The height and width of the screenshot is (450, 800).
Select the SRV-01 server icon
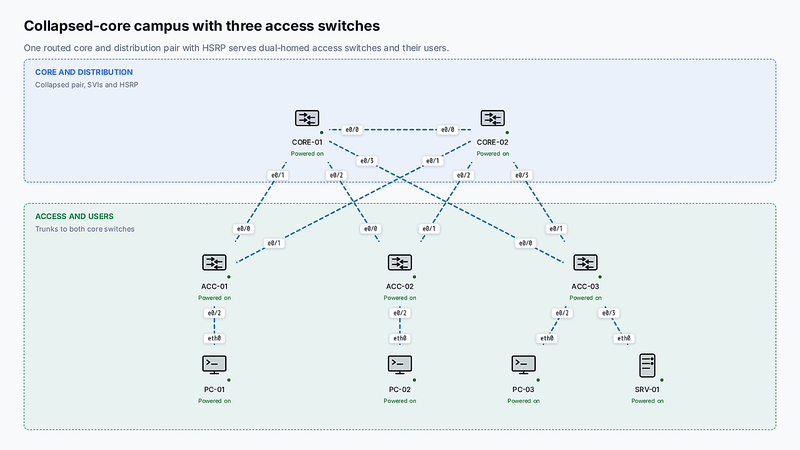(x=647, y=366)
